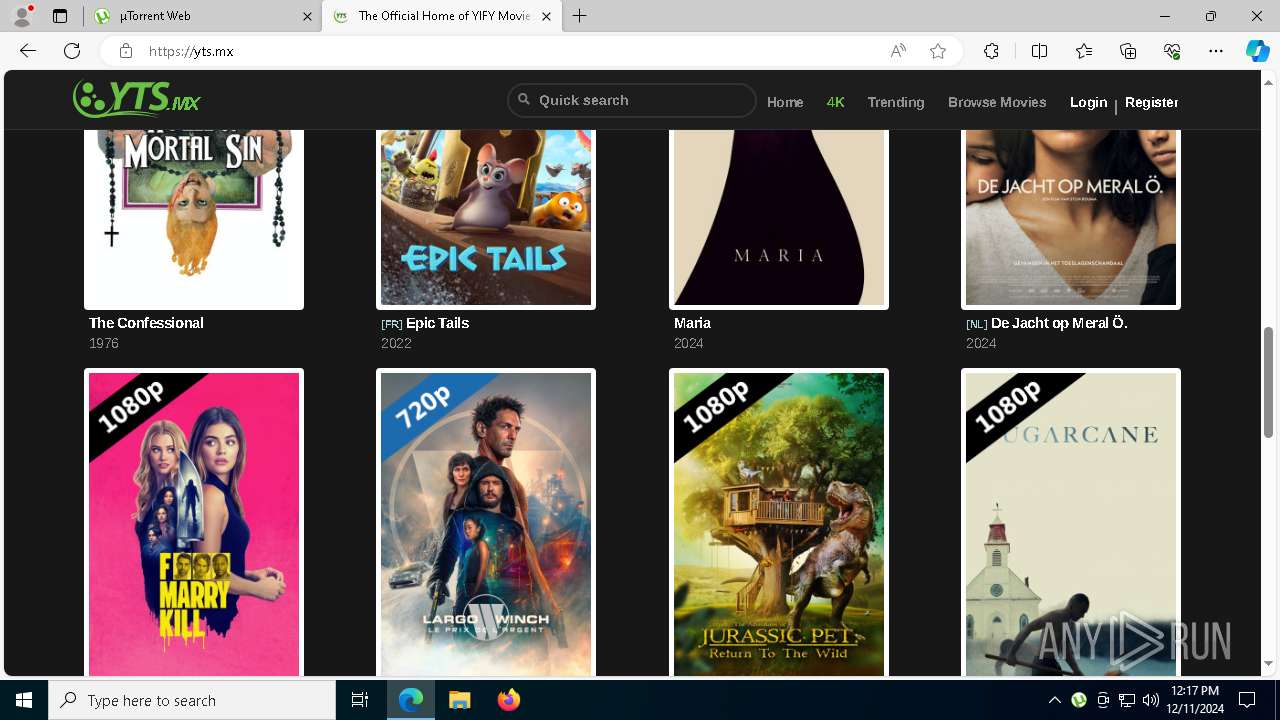
Task: Click The Confessional title link
Action: (x=146, y=323)
